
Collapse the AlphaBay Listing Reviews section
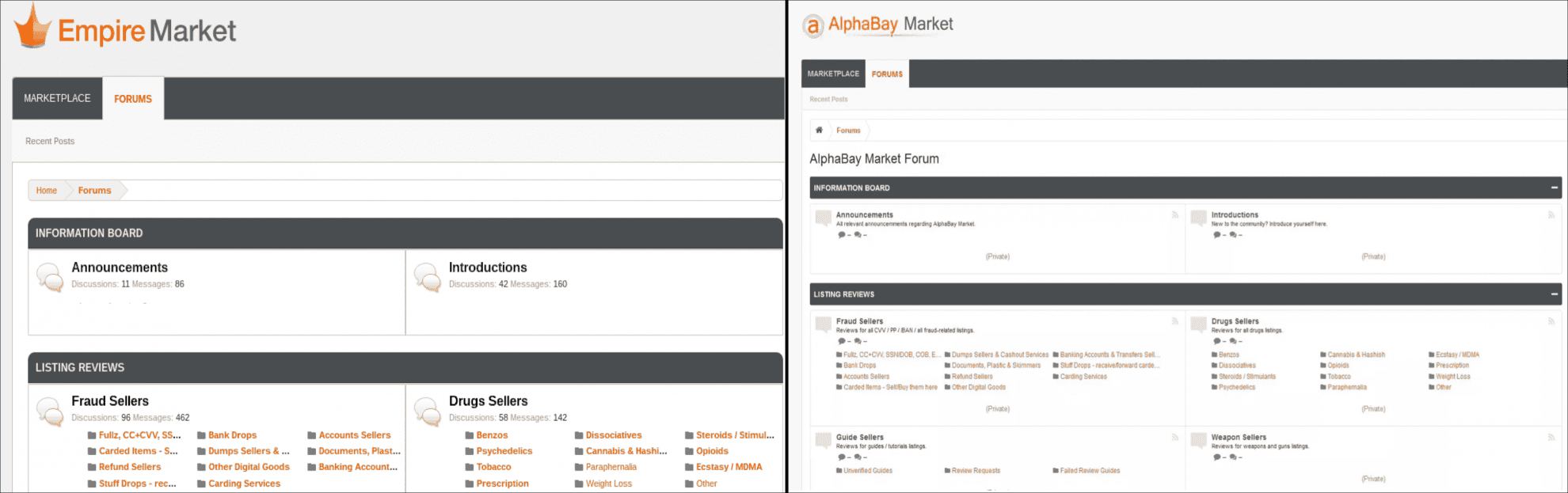click(1554, 294)
